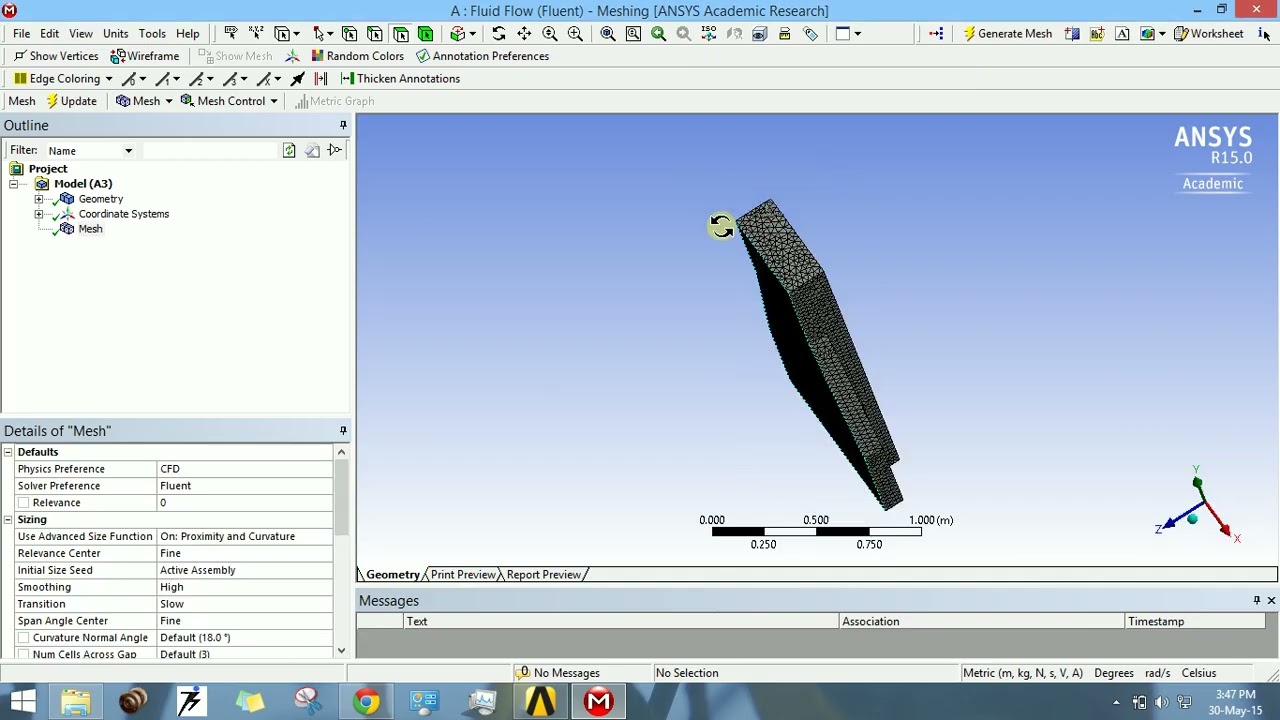Click the abc annotation icon
1280x720 pixels.
pos(1097,33)
